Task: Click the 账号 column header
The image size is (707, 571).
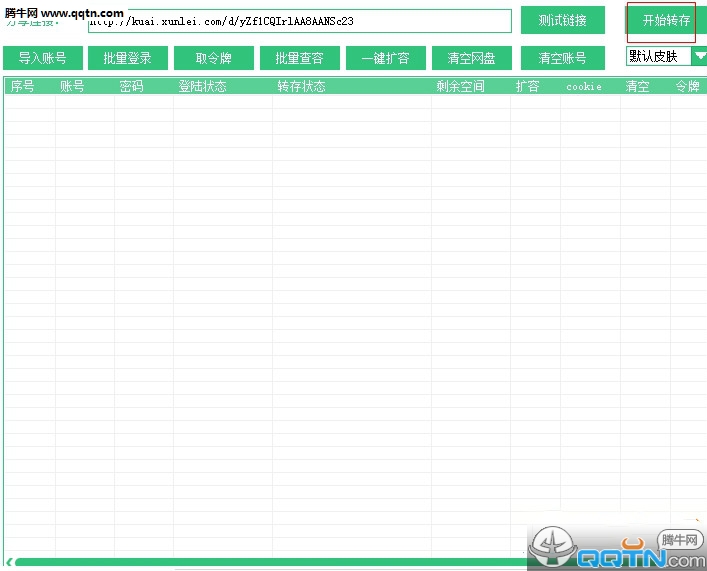Action: point(72,86)
